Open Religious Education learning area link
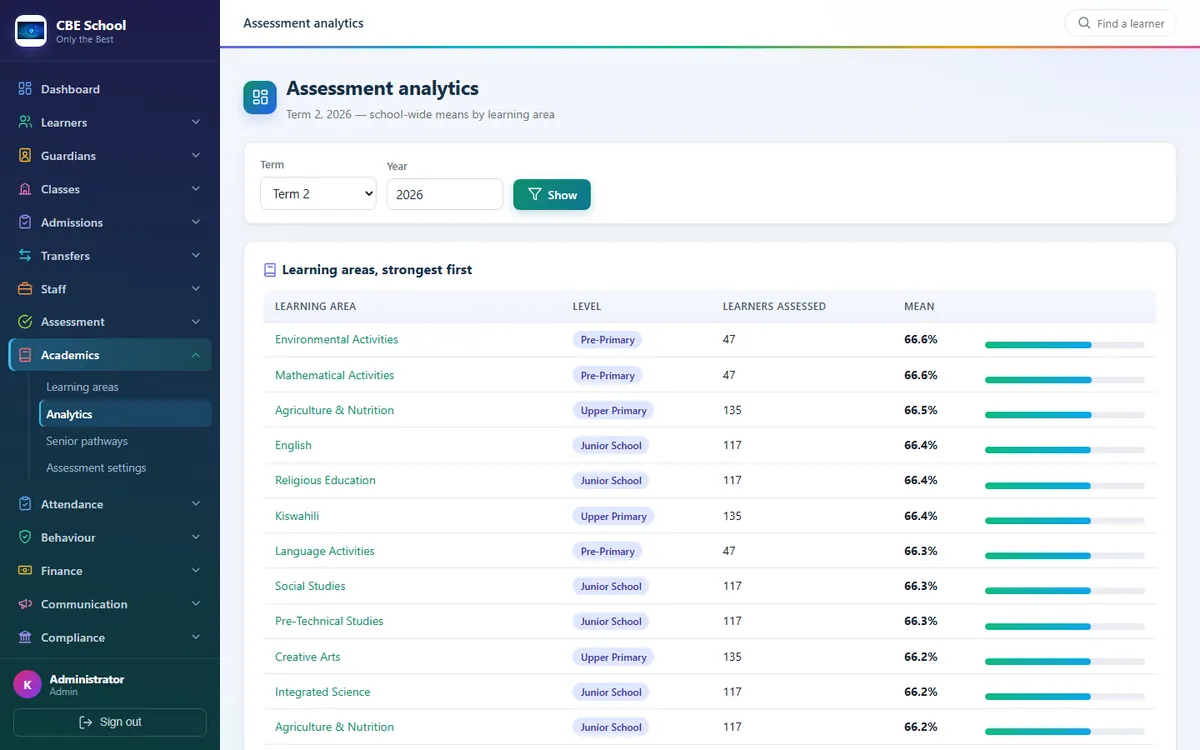This screenshot has width=1200, height=750. (325, 480)
